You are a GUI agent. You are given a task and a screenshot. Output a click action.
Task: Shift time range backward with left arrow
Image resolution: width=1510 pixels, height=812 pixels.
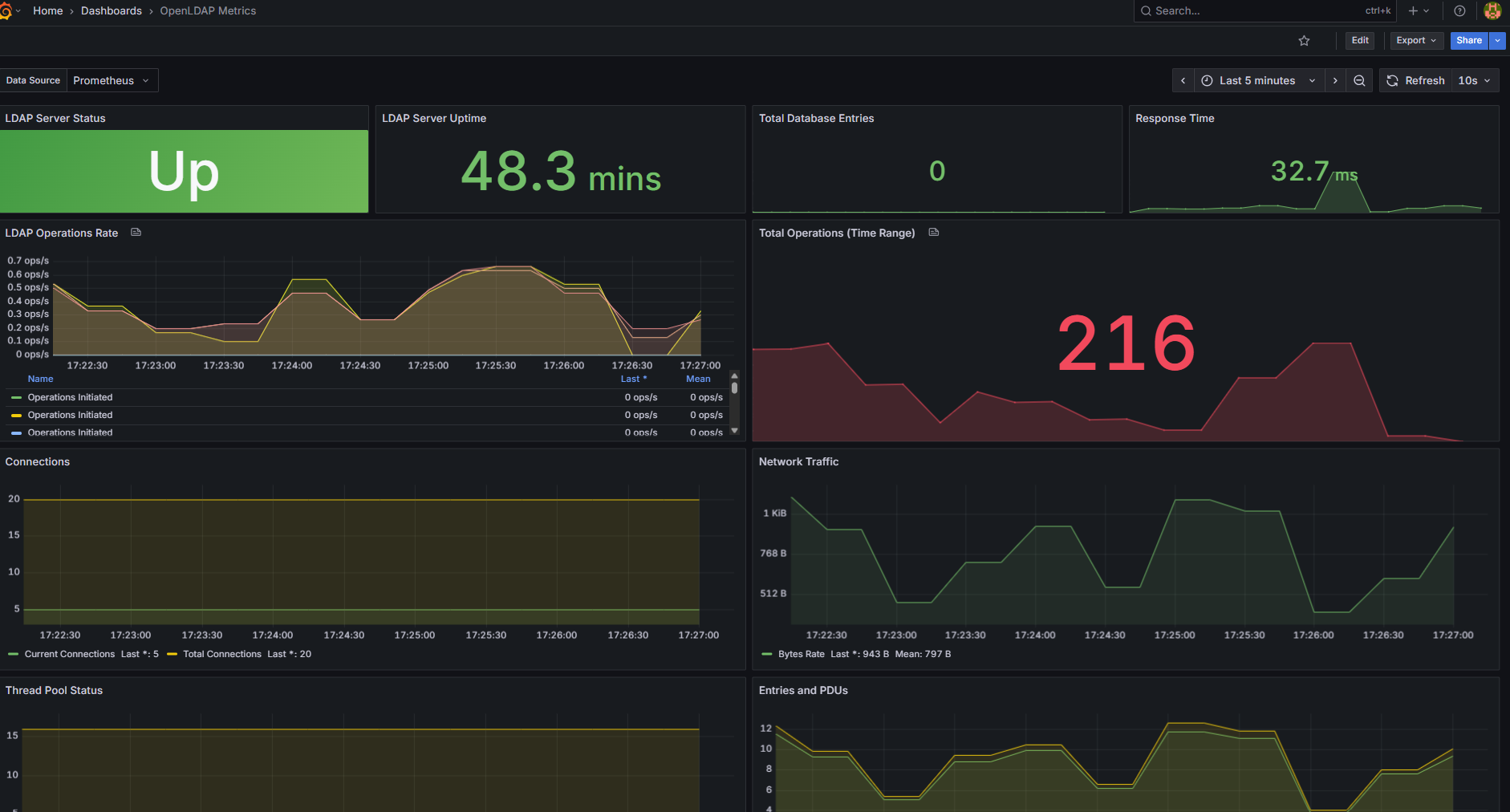pyautogui.click(x=1183, y=81)
